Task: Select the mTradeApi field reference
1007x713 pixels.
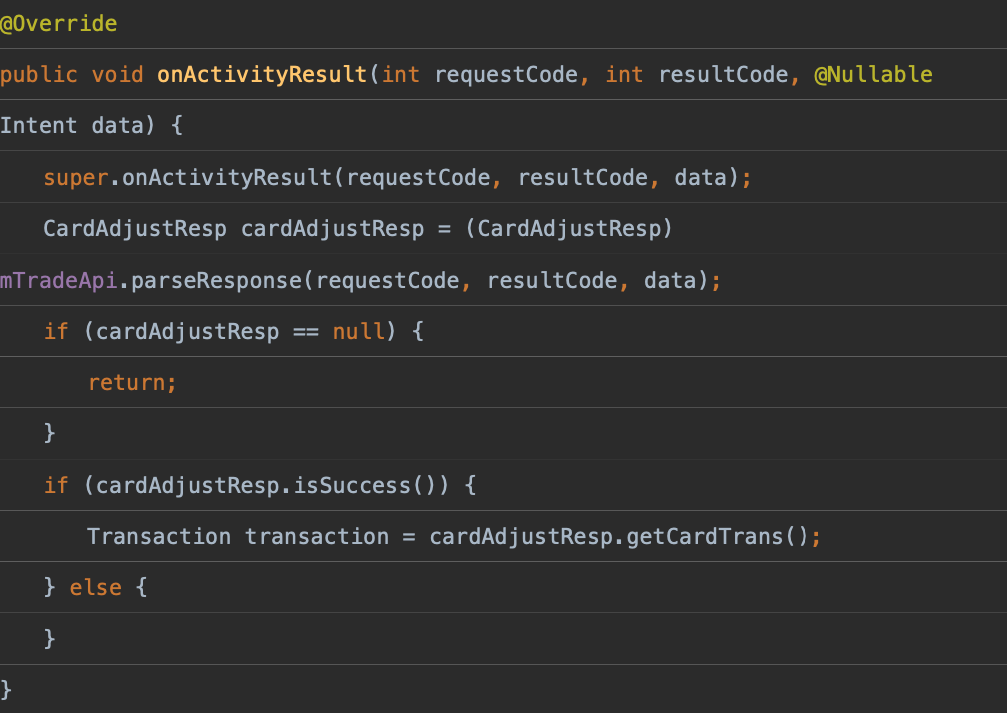Action: (59, 281)
